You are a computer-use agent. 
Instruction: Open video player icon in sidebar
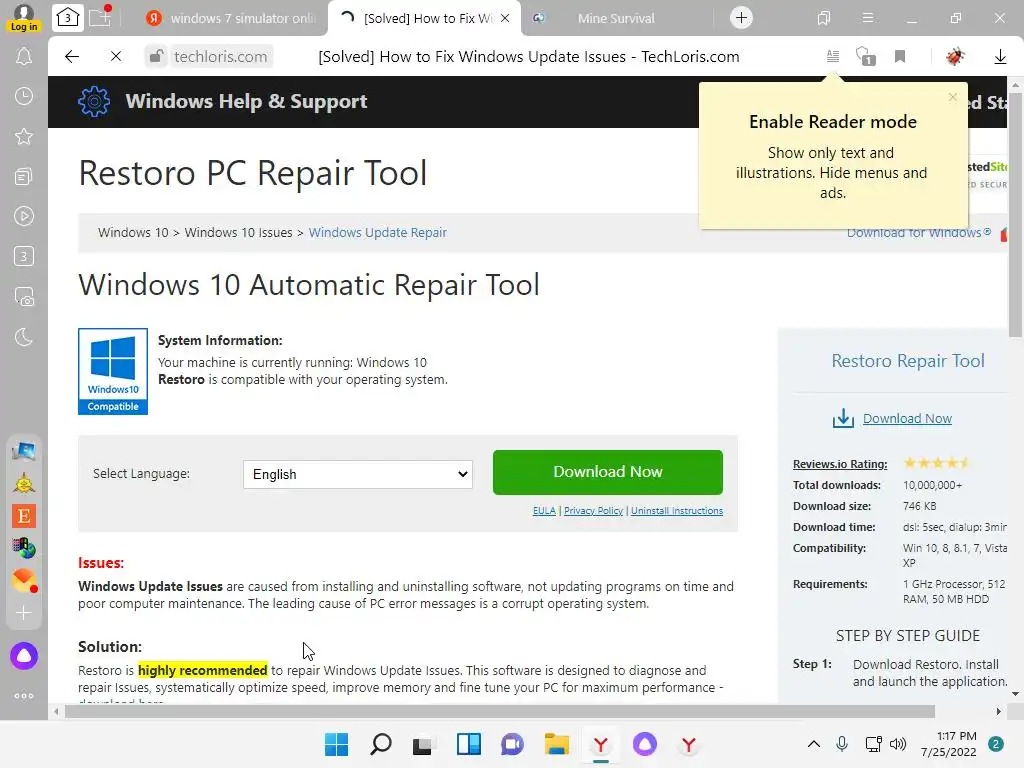coord(24,216)
